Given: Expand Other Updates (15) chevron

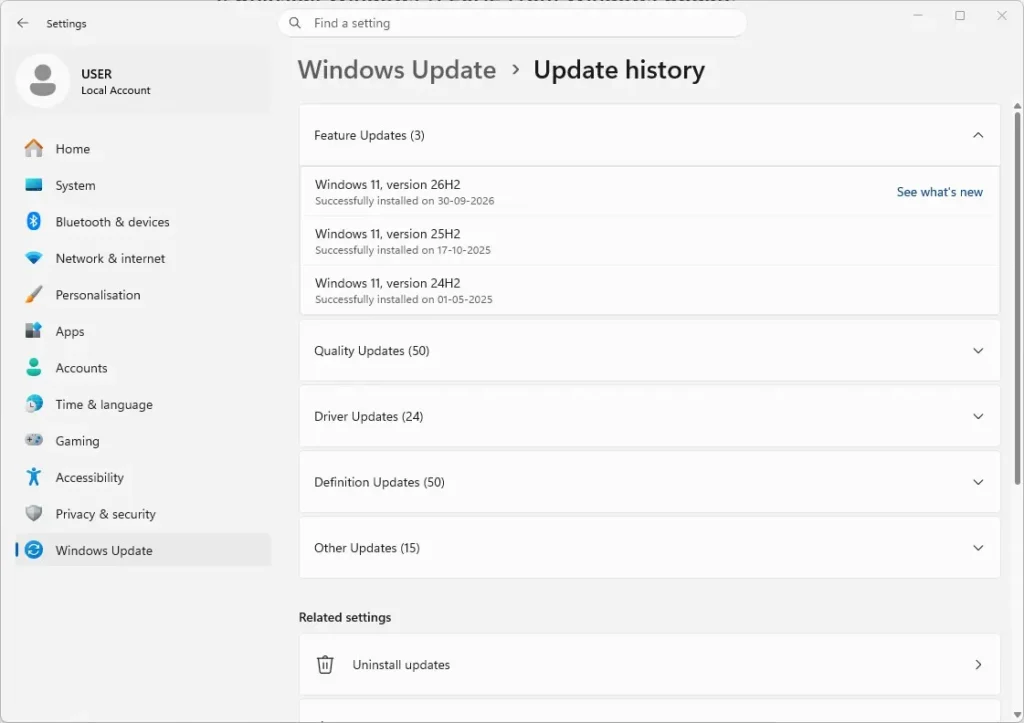Looking at the screenshot, I should [x=978, y=548].
